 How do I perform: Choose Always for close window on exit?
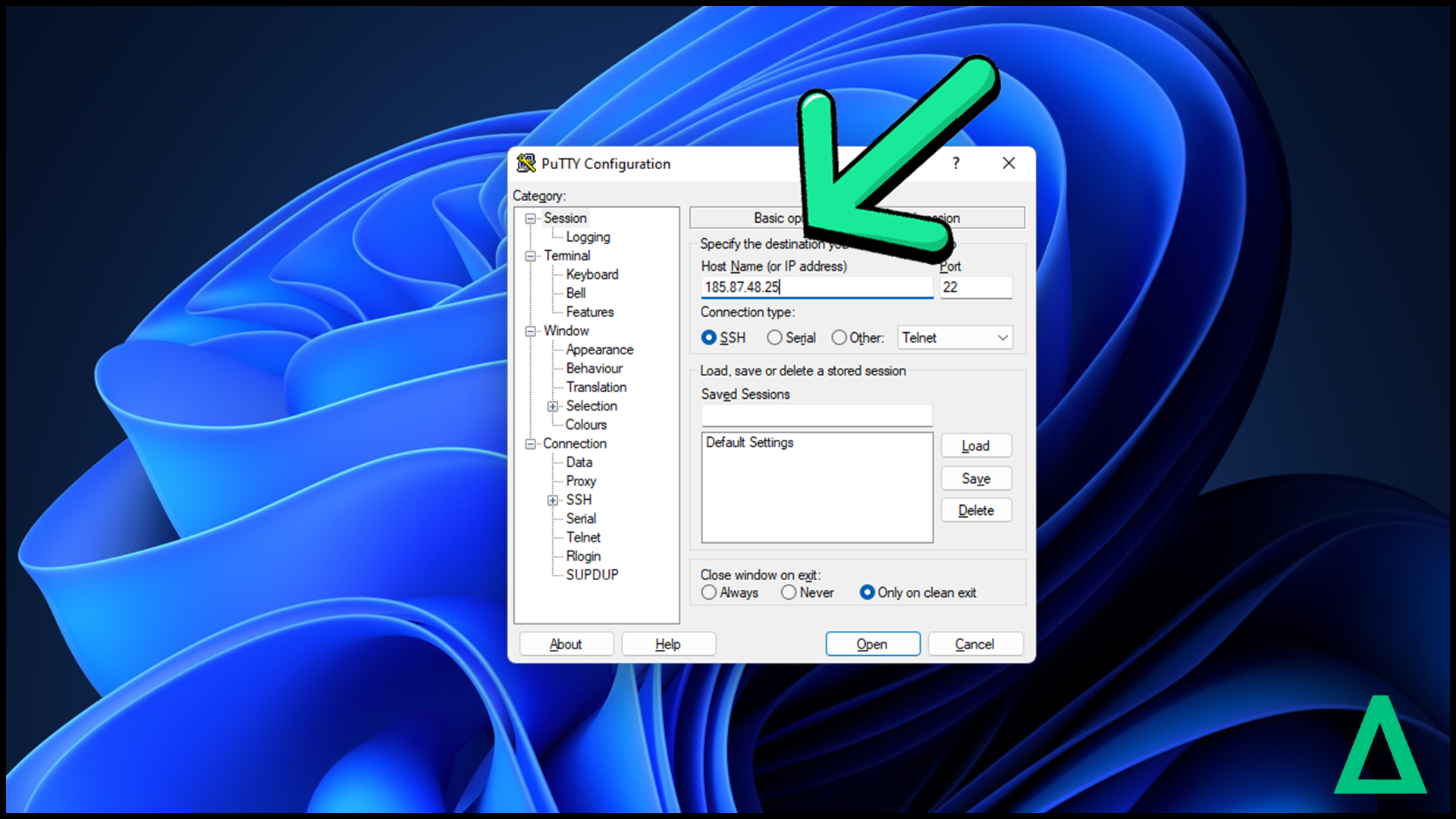pyautogui.click(x=709, y=592)
